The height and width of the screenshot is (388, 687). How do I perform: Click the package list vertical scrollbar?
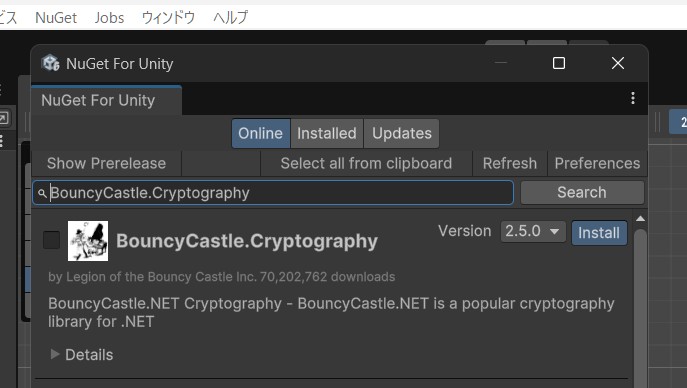pos(640,307)
